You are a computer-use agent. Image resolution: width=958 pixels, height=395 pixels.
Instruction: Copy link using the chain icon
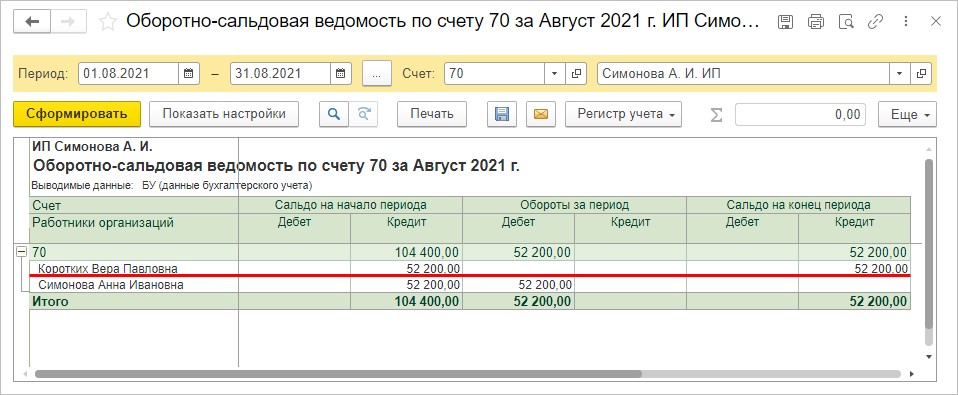pyautogui.click(x=876, y=22)
